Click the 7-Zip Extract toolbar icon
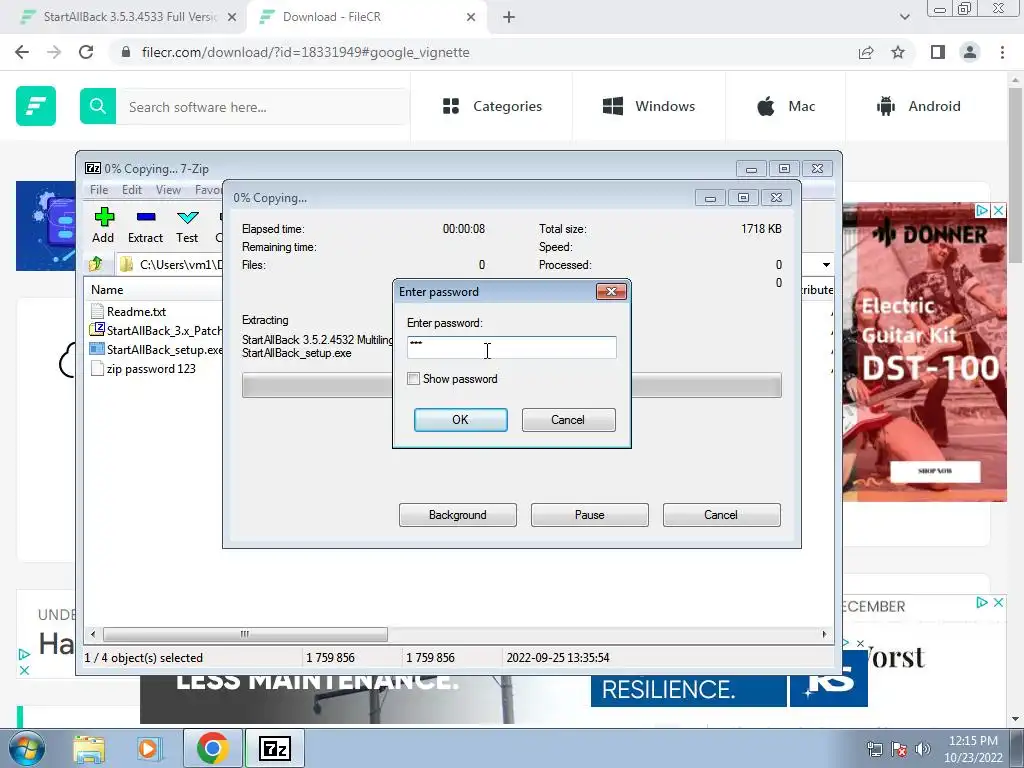This screenshot has width=1024, height=768. [145, 225]
